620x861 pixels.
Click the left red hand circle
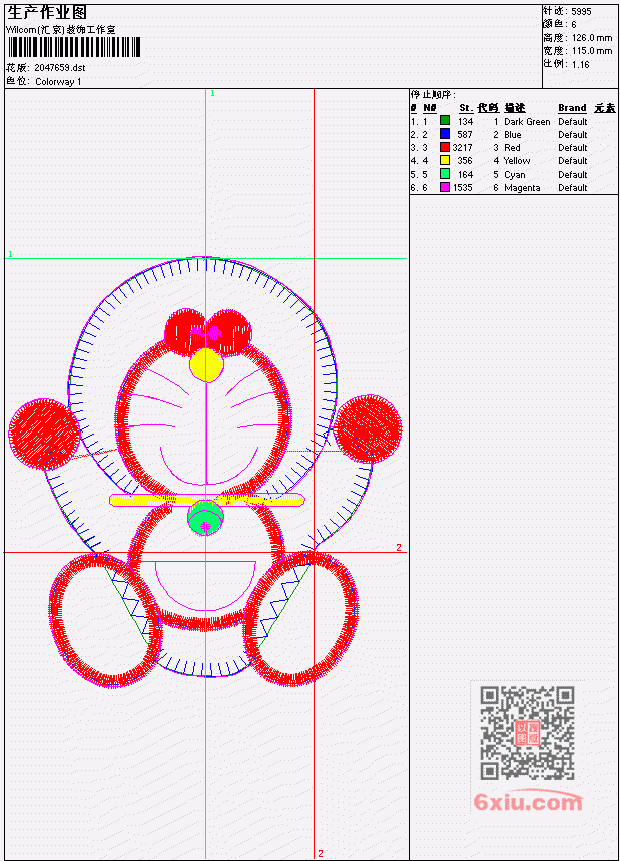click(x=44, y=434)
